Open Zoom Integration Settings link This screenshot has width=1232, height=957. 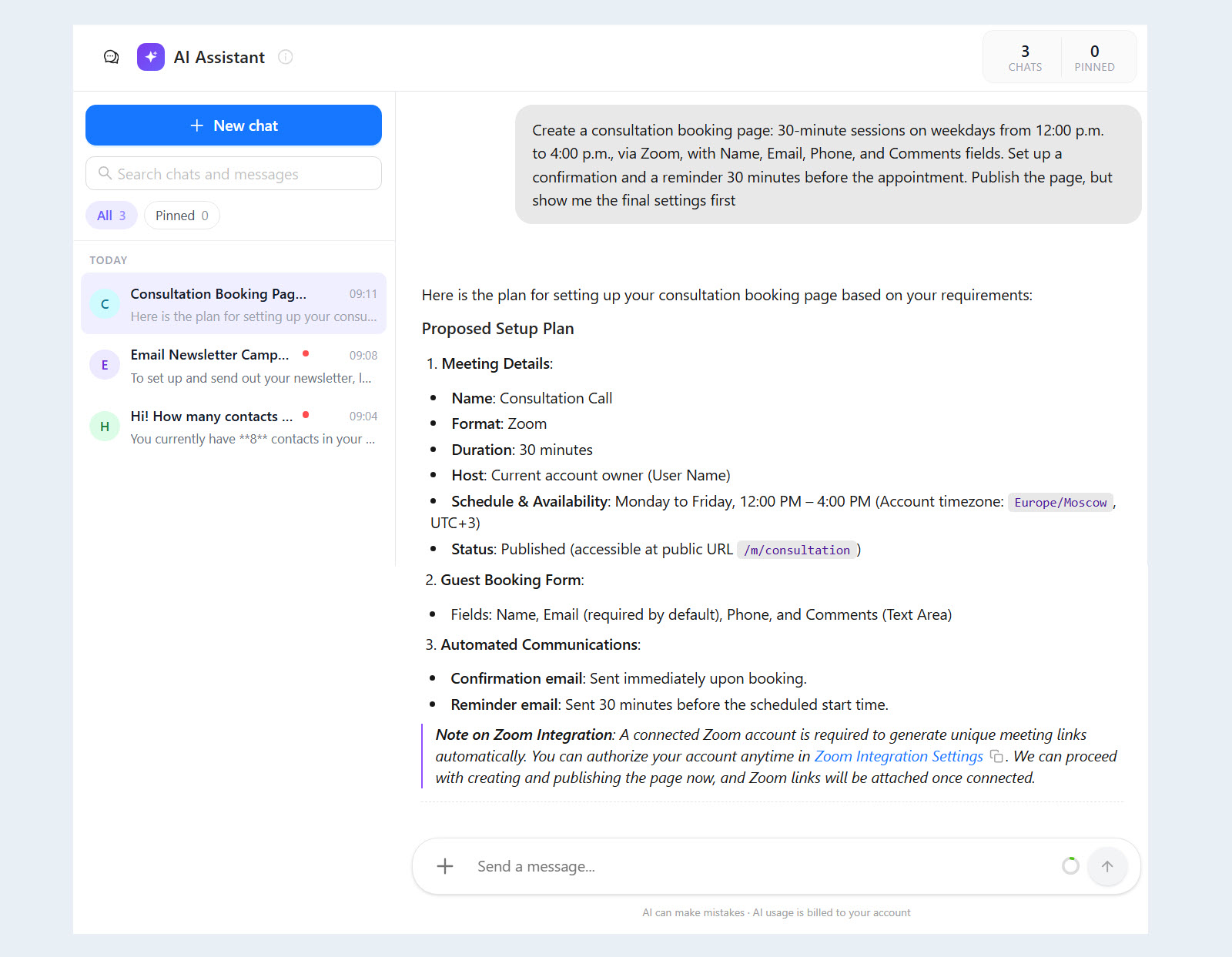(x=899, y=757)
